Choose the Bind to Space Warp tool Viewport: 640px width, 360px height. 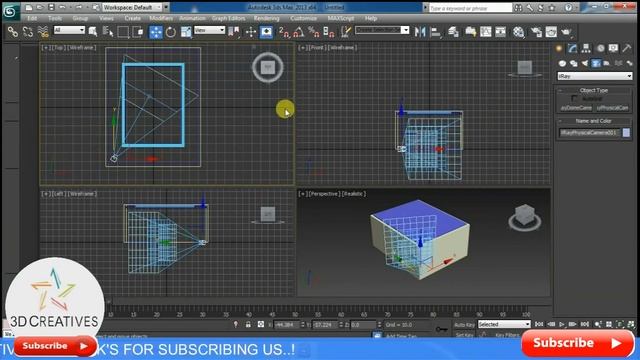43,31
